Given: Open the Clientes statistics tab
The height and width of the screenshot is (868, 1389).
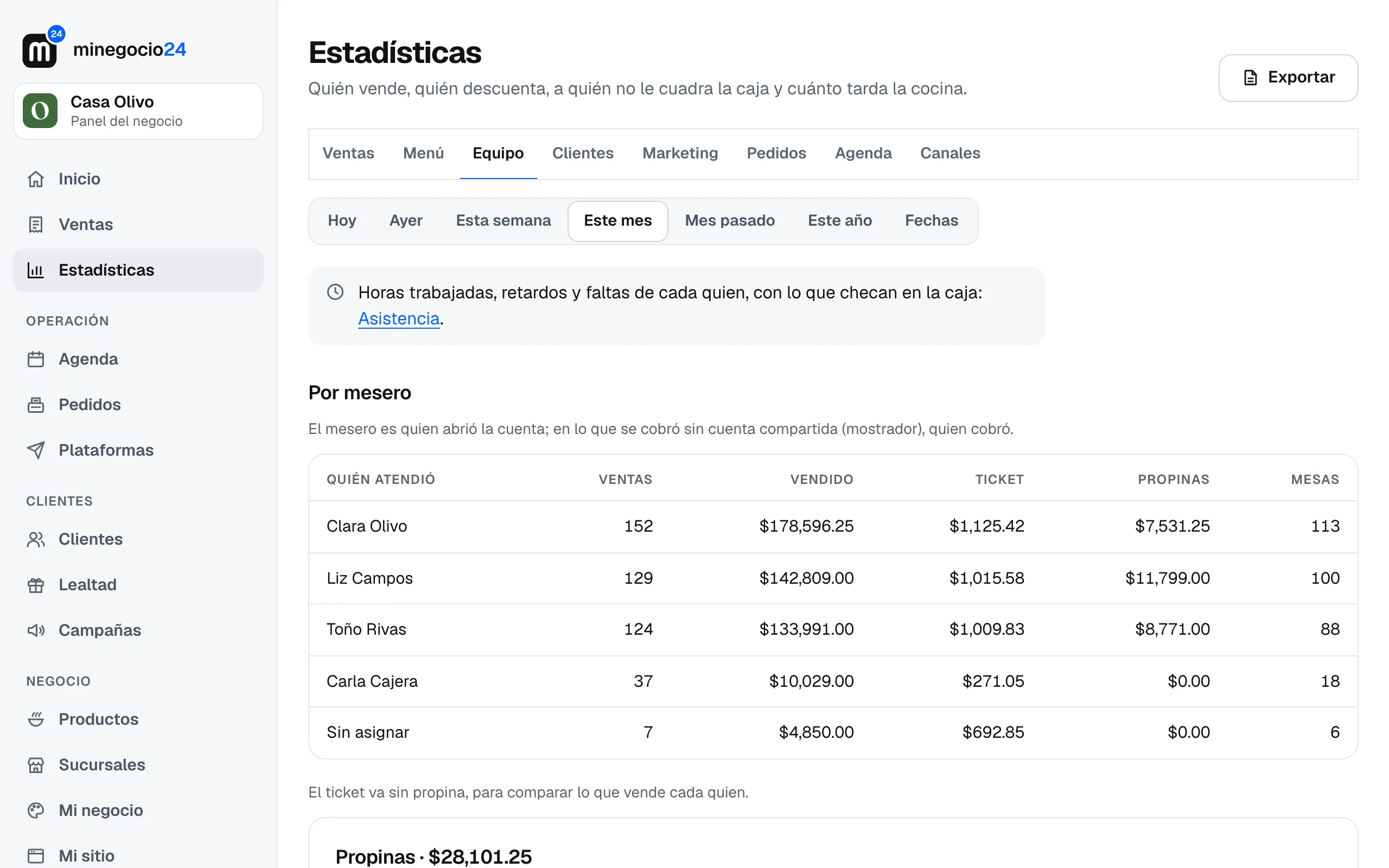Looking at the screenshot, I should tap(583, 154).
